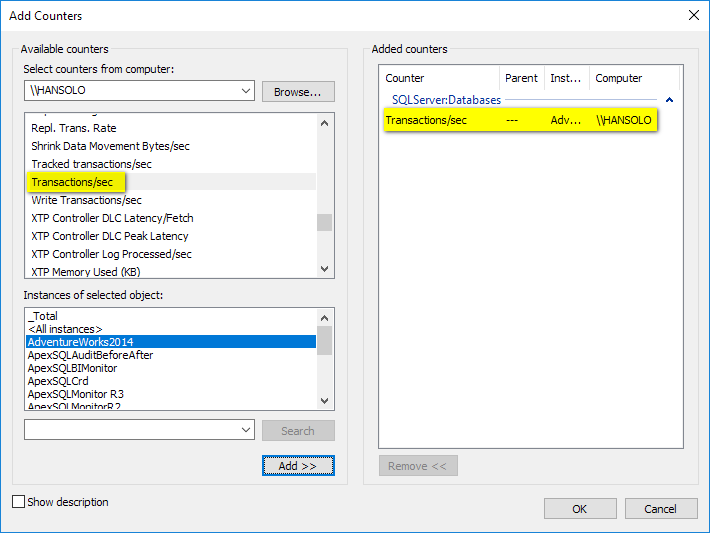Confirm with the OK button
Viewport: 710px width, 533px height.
(580, 508)
